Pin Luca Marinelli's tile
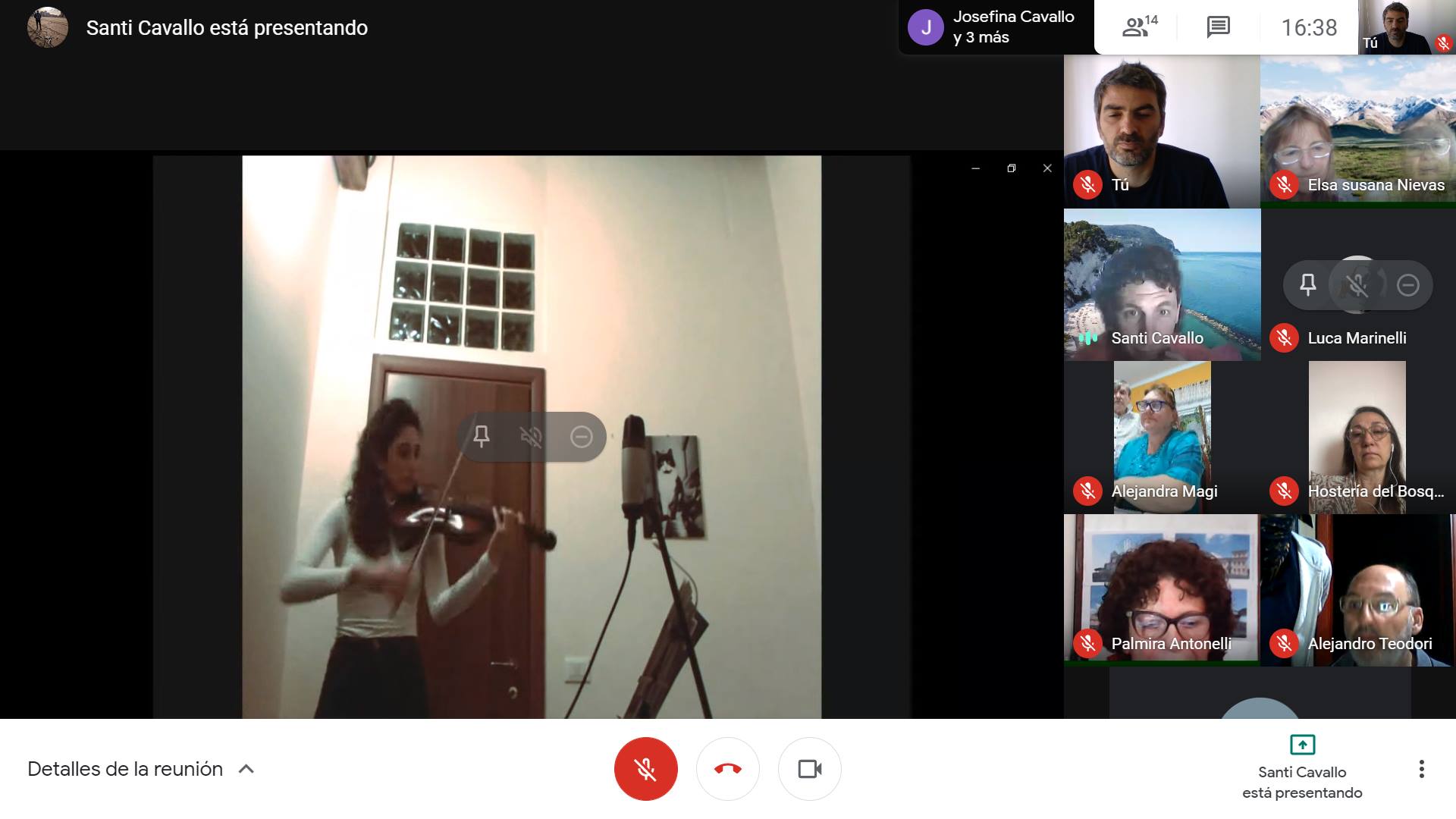This screenshot has width=1456, height=819. pyautogui.click(x=1308, y=284)
